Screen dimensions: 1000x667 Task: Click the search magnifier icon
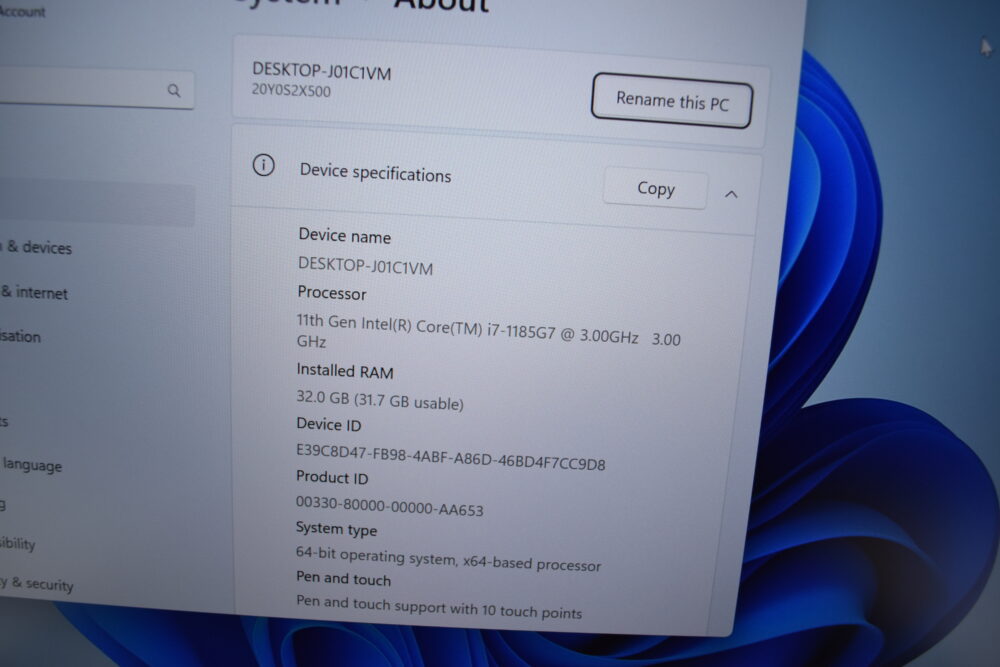click(173, 90)
